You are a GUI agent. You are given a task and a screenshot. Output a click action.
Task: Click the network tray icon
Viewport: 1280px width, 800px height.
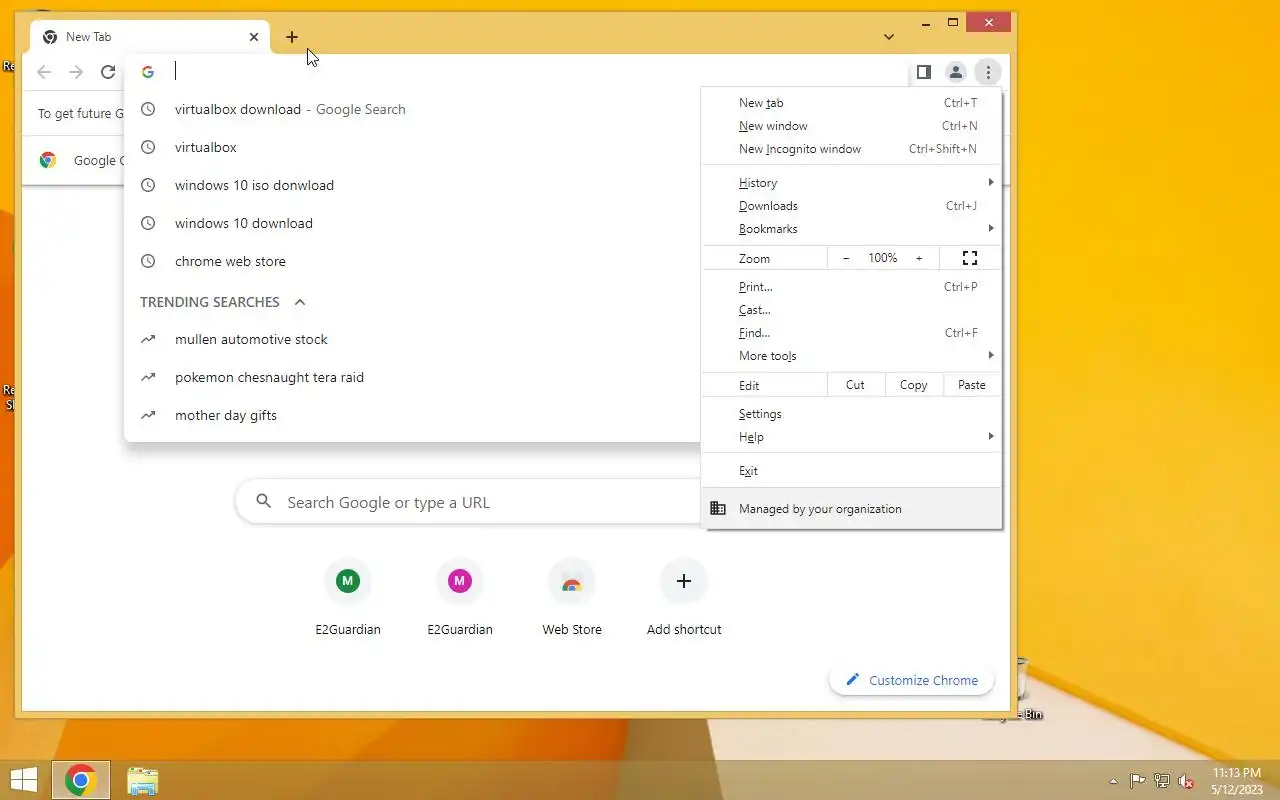coord(1162,781)
